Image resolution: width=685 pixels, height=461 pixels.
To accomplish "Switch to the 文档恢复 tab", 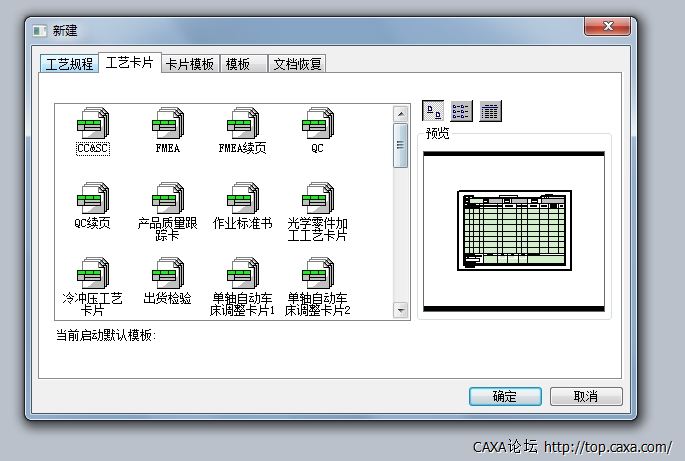I will point(297,64).
